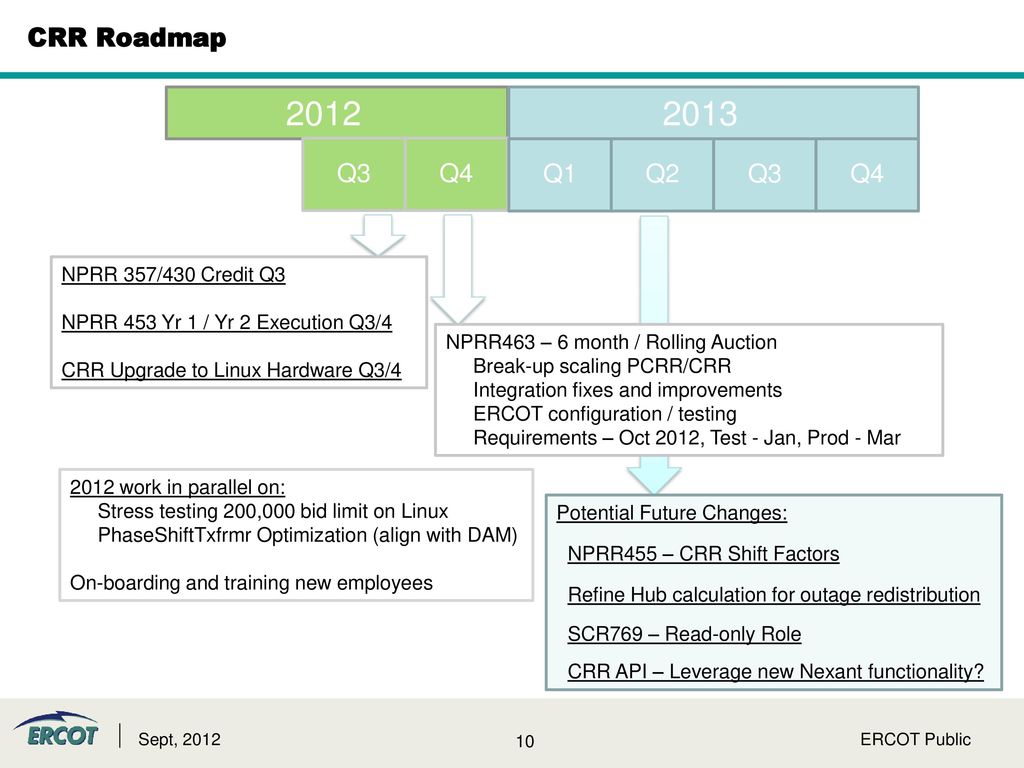
Task: Open the 'NPRR 357/430 Credit Q3' link
Action: (173, 274)
